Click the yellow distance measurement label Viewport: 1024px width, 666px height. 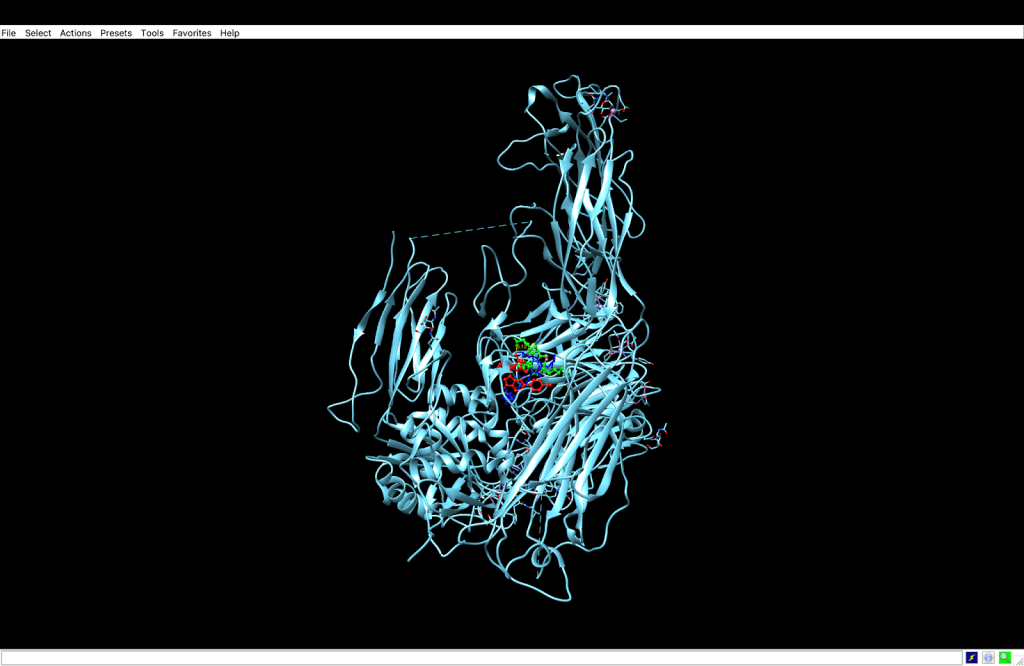[x=523, y=347]
